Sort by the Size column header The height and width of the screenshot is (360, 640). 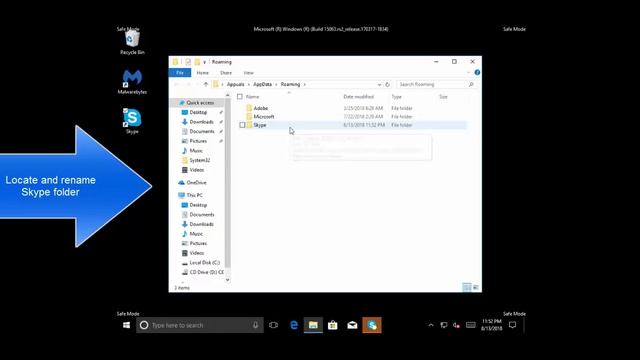tap(443, 97)
